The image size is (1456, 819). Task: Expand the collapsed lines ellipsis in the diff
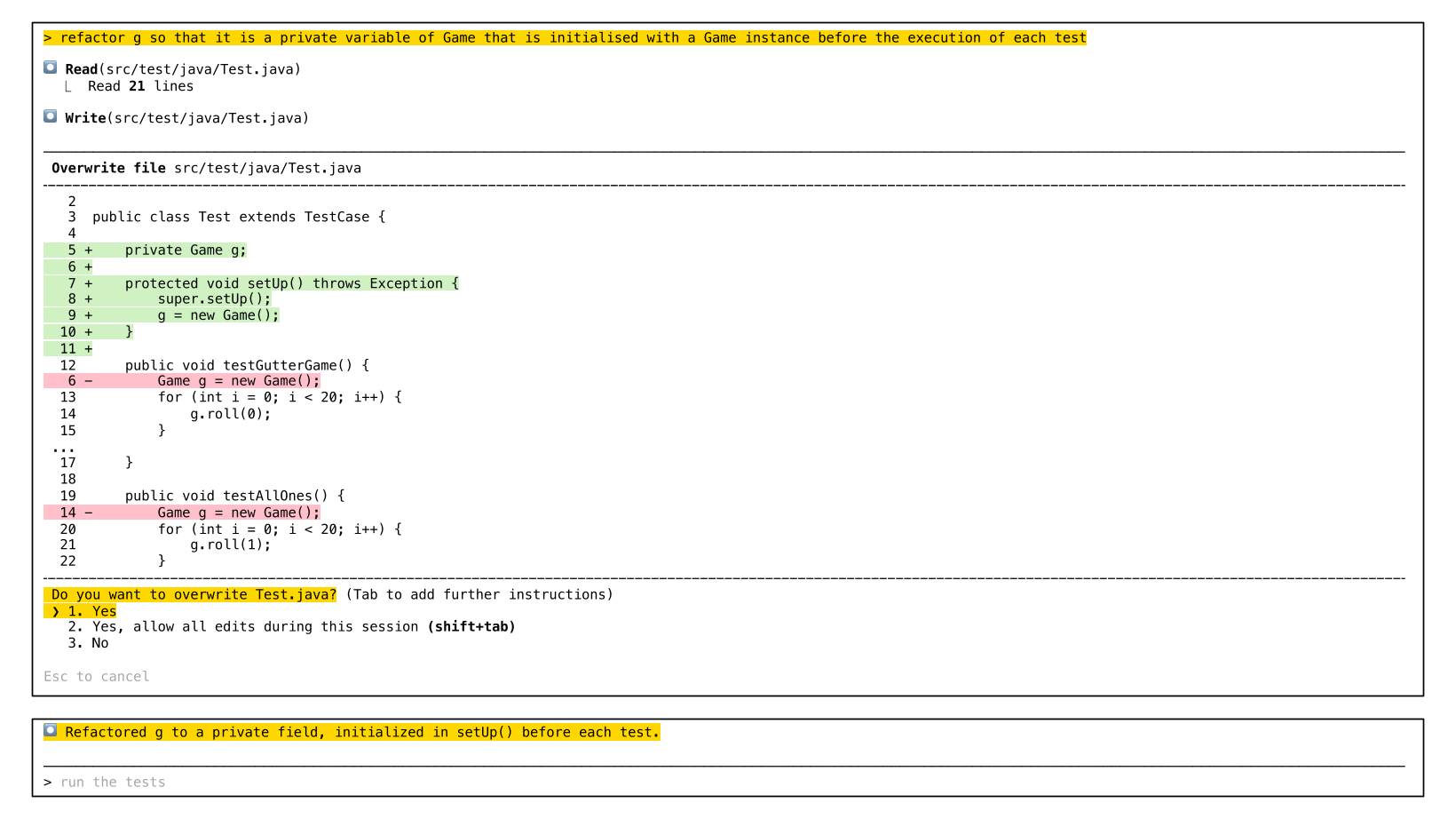coord(64,448)
